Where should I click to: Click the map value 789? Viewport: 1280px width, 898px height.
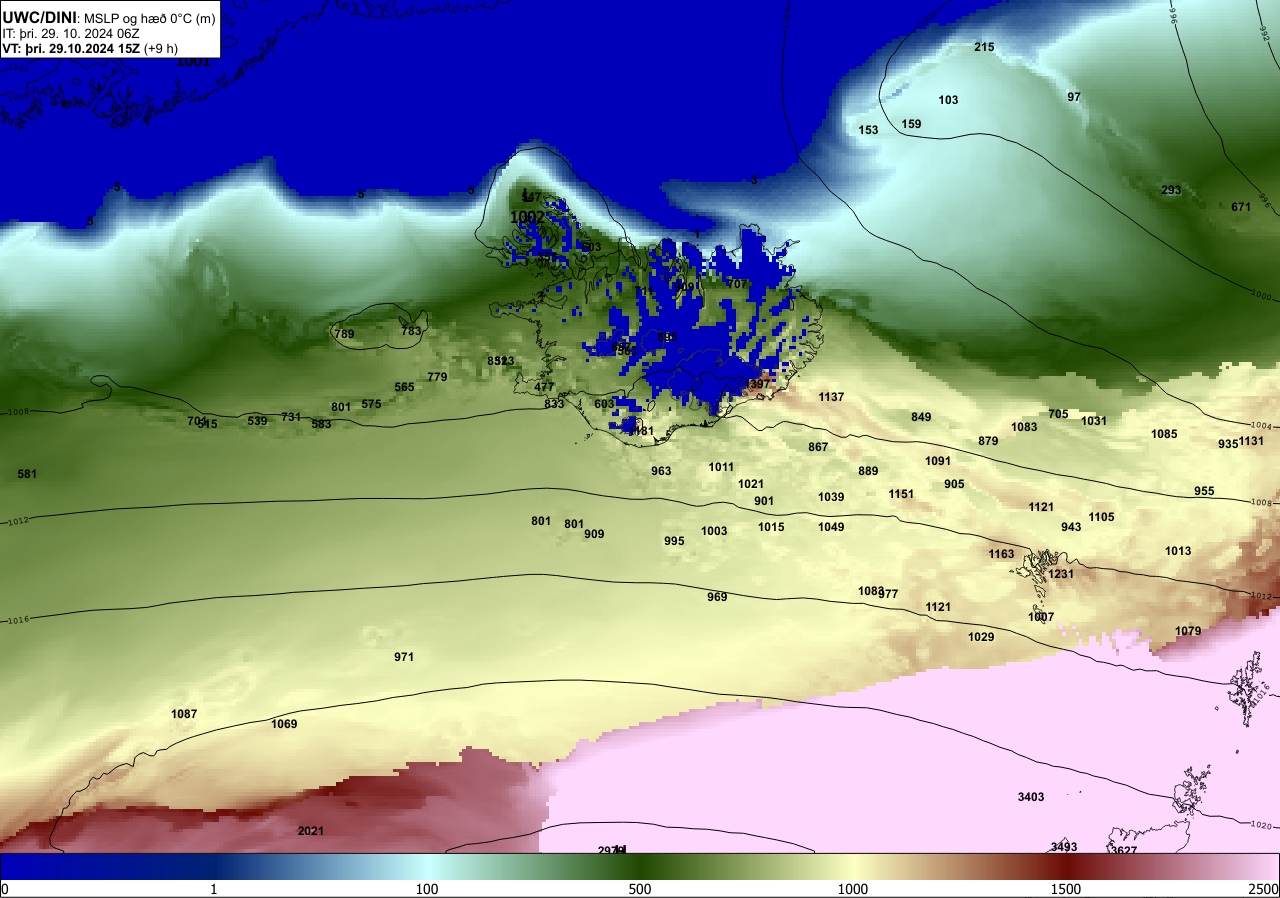344,334
